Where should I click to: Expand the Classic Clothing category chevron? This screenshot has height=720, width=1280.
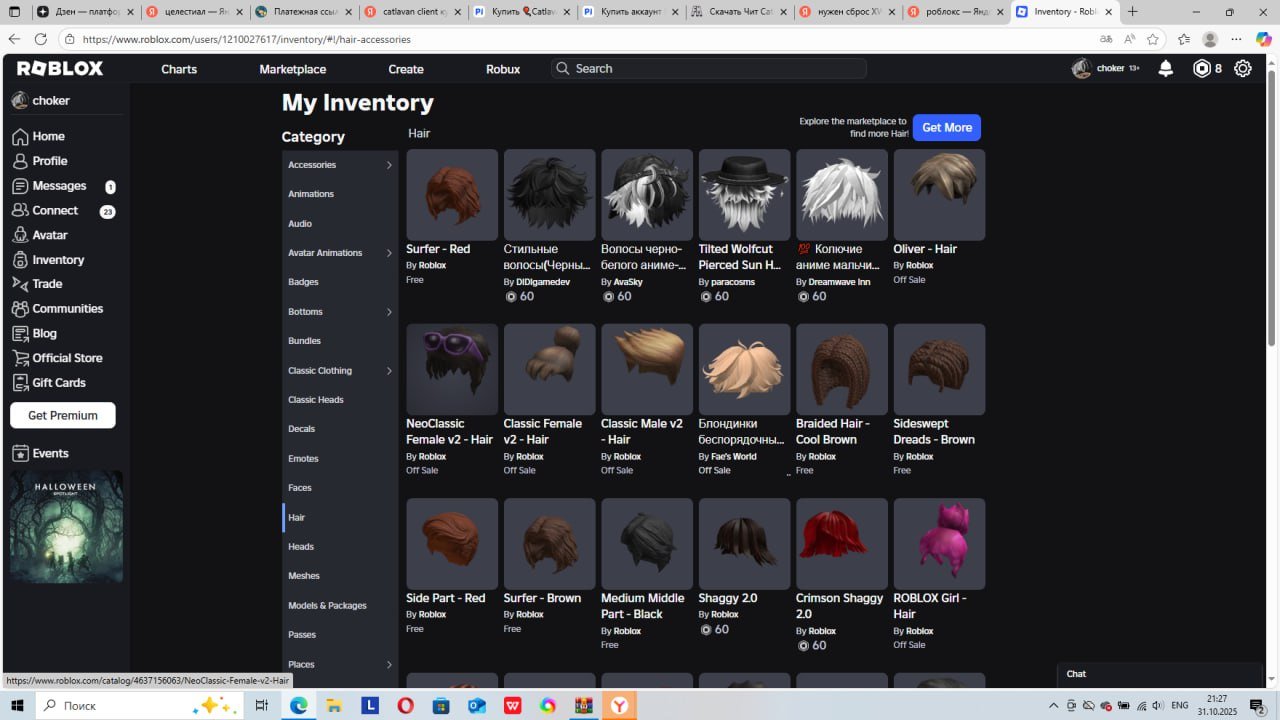[389, 371]
